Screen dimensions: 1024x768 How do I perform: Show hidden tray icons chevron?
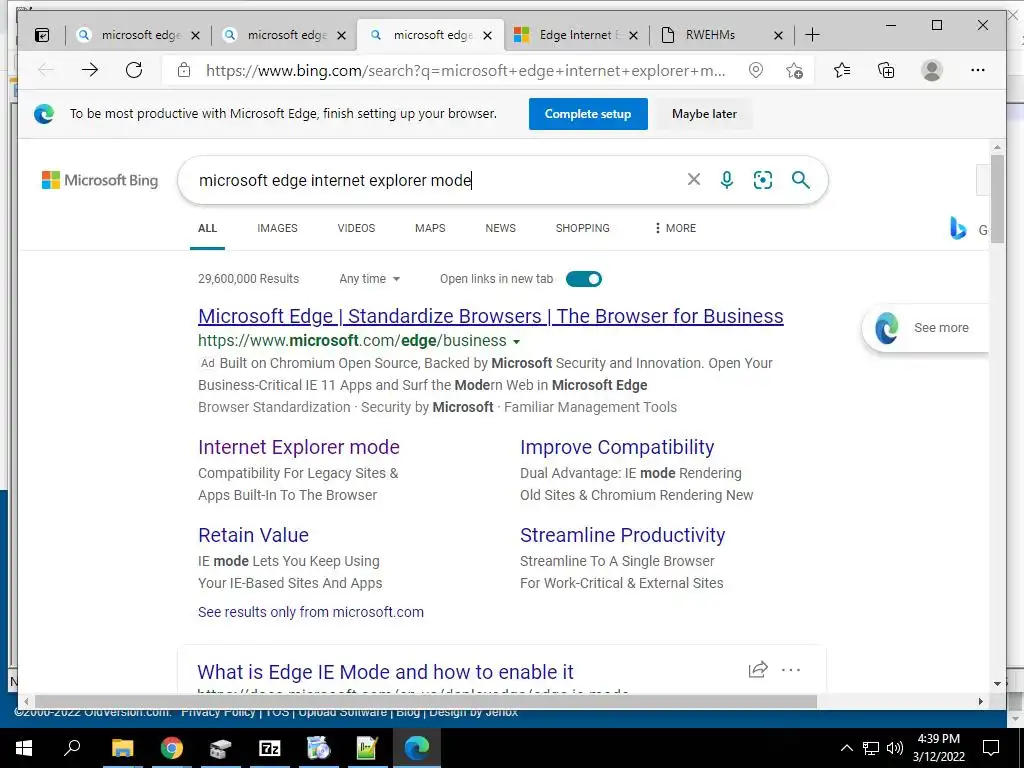click(846, 748)
